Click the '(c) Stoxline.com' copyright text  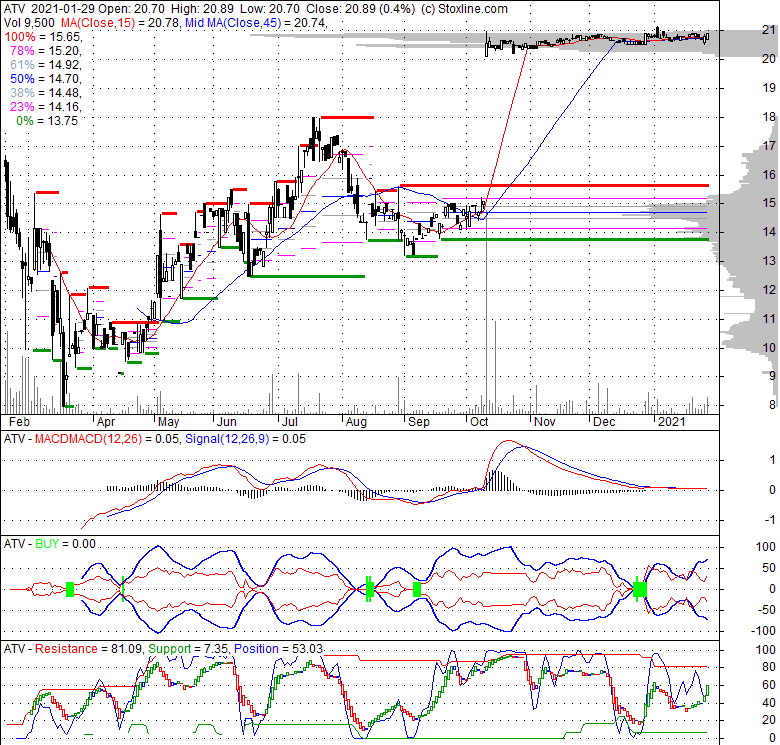tap(464, 9)
